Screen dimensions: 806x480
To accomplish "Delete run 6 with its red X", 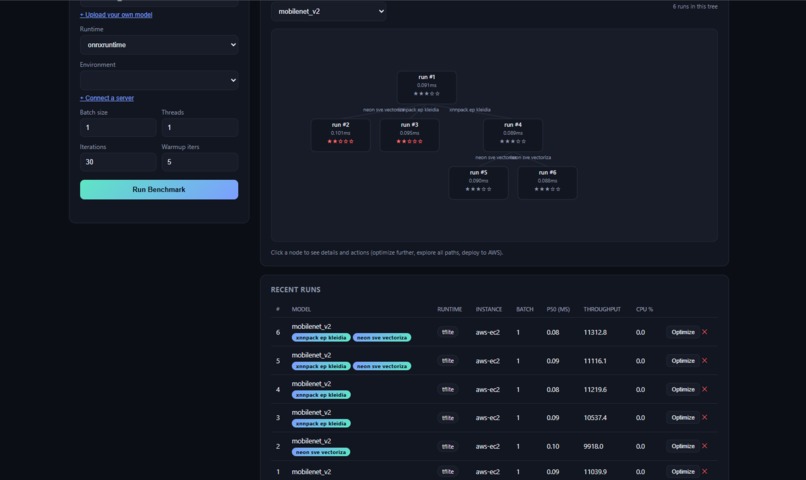I will click(705, 332).
